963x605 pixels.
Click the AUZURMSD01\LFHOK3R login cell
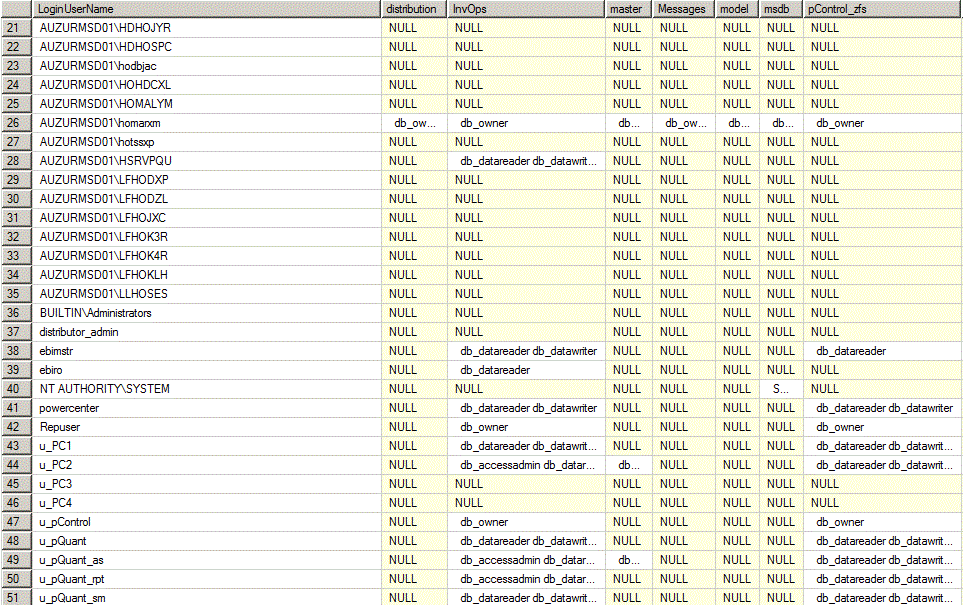[206, 236]
